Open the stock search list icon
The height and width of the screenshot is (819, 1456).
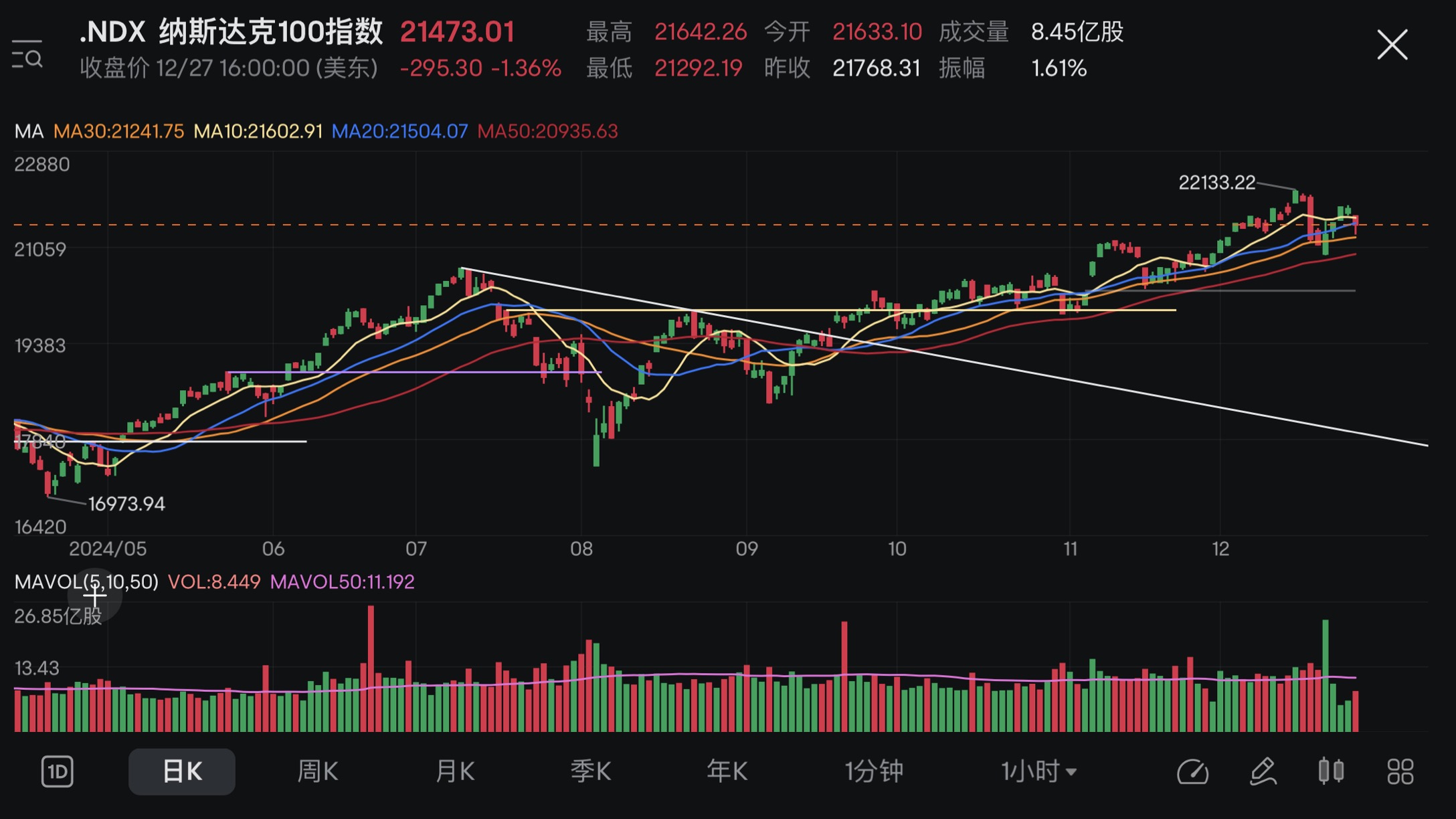tap(27, 54)
